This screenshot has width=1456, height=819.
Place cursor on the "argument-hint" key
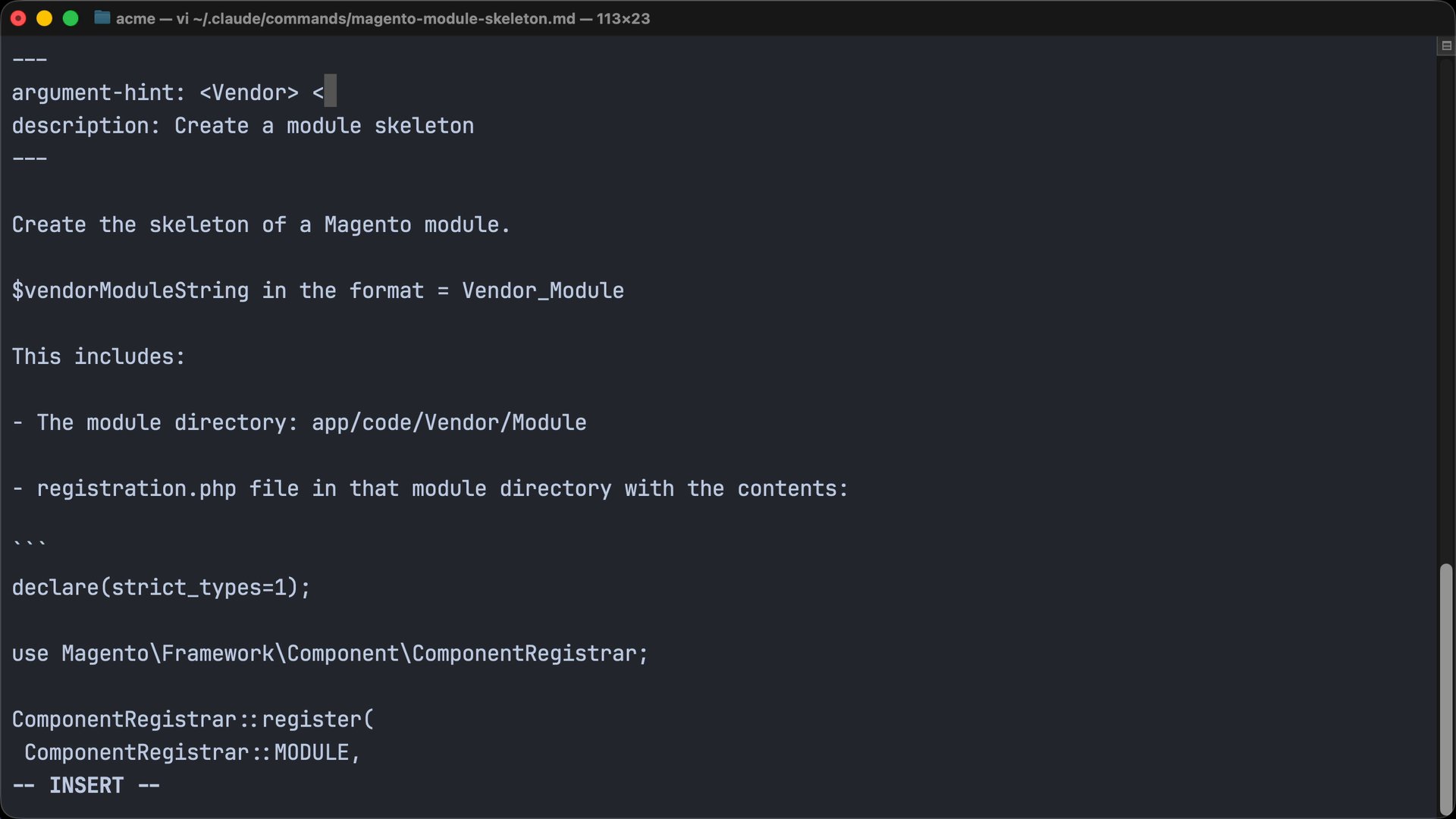click(91, 93)
